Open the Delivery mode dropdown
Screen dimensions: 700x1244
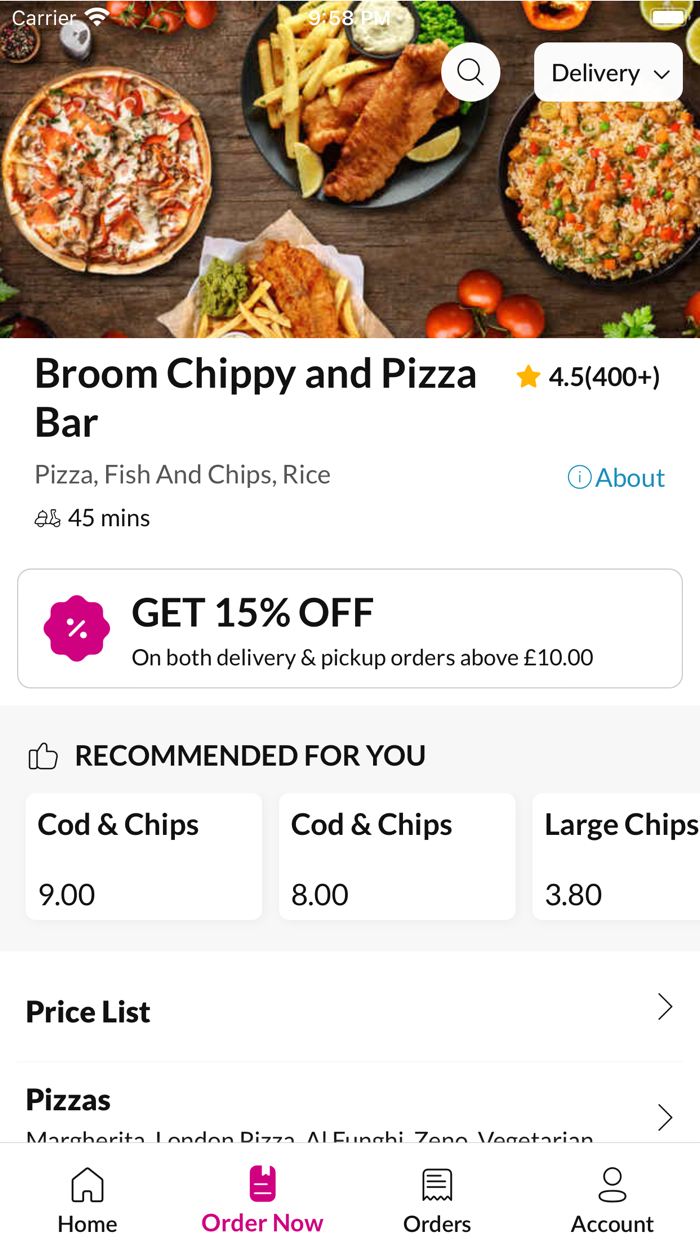point(607,71)
